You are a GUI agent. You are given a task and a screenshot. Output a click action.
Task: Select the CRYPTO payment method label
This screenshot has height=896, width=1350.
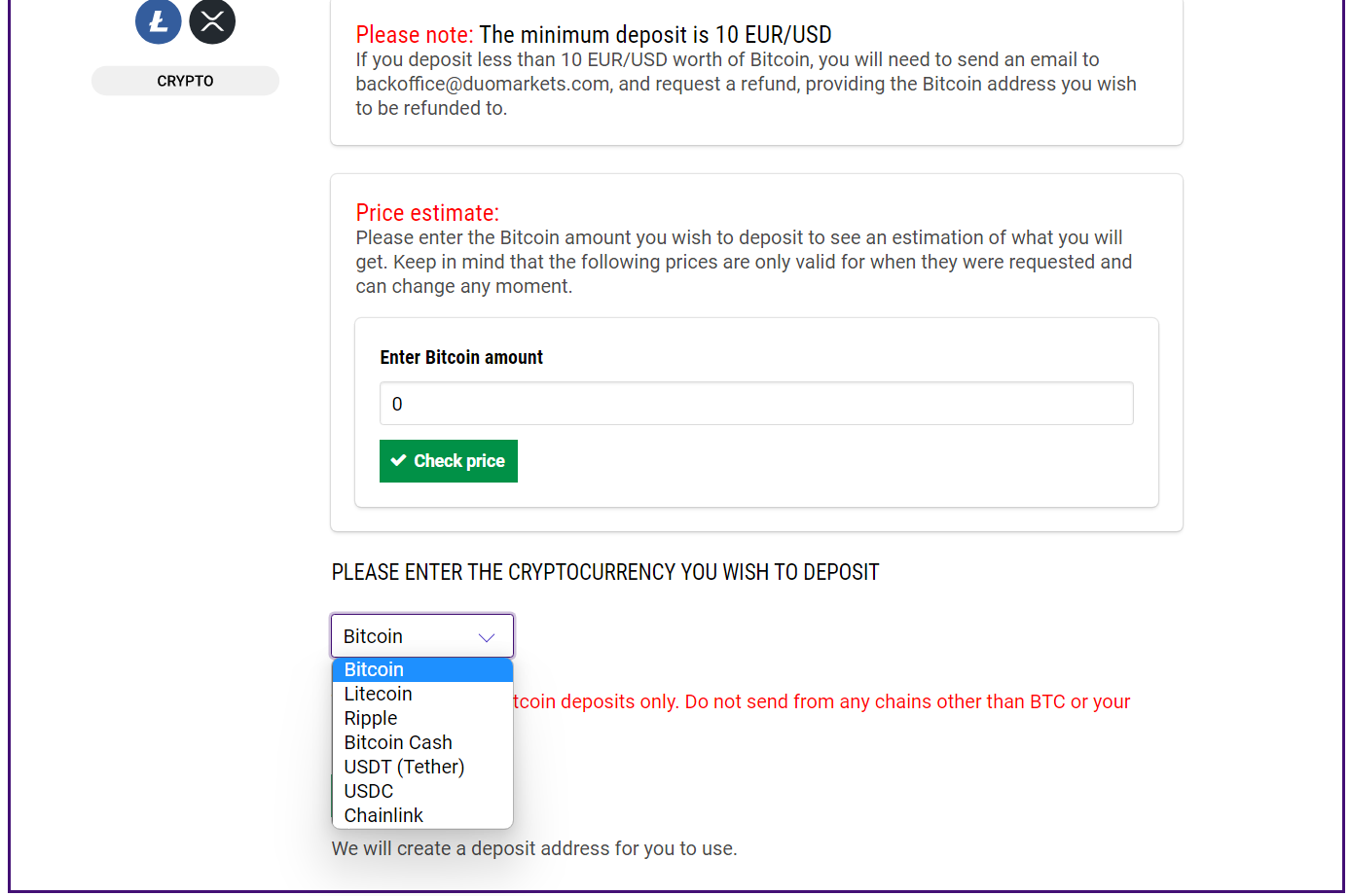click(185, 81)
